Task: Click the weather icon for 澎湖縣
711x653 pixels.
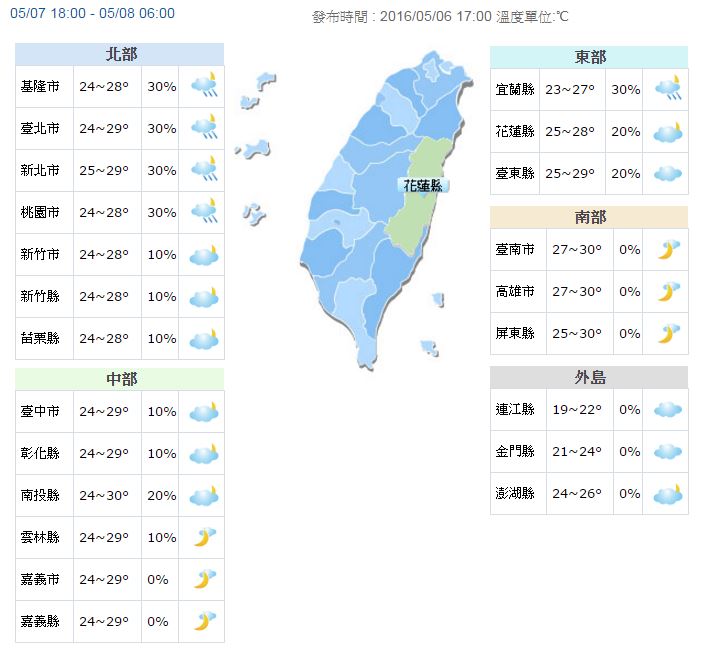Action: [x=667, y=494]
